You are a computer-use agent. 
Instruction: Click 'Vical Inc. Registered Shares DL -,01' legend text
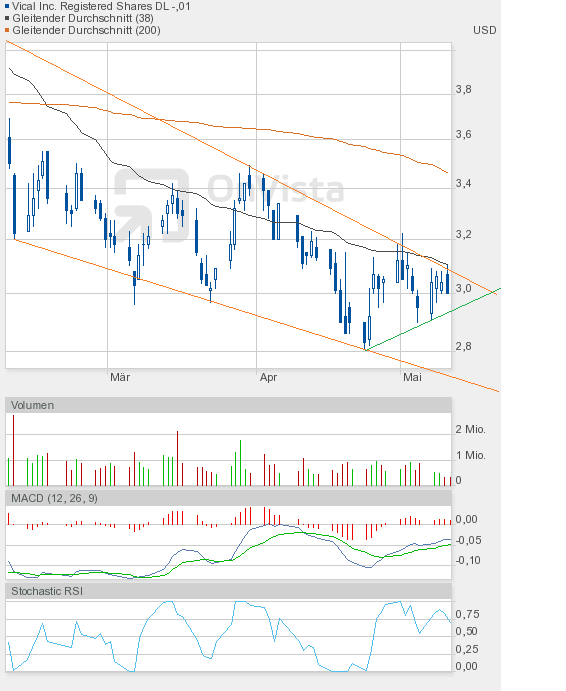pyautogui.click(x=101, y=6)
